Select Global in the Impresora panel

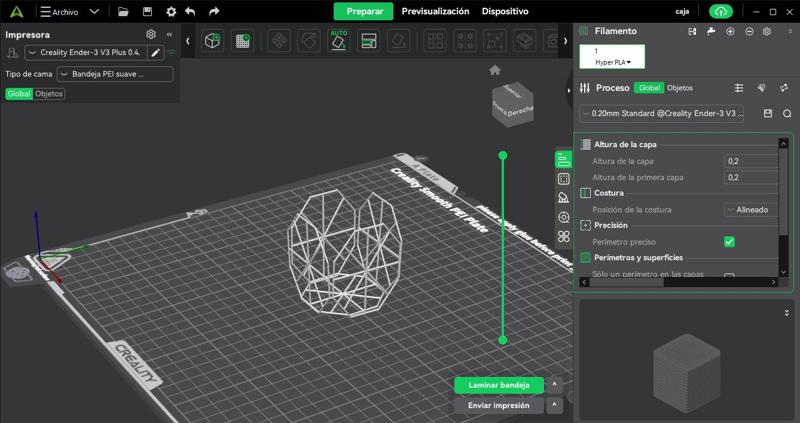coord(19,94)
